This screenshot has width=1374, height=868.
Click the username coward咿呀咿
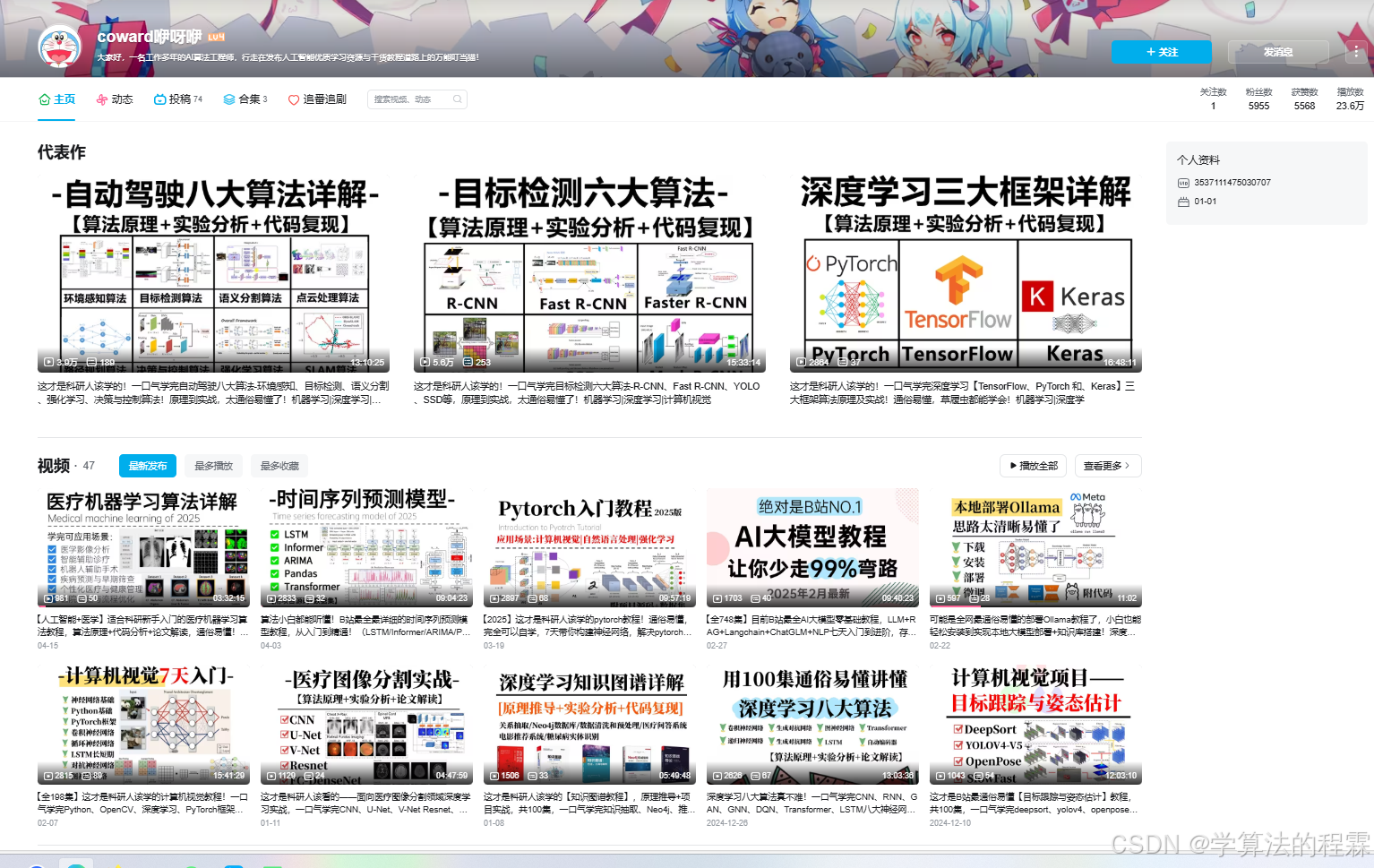click(x=150, y=37)
